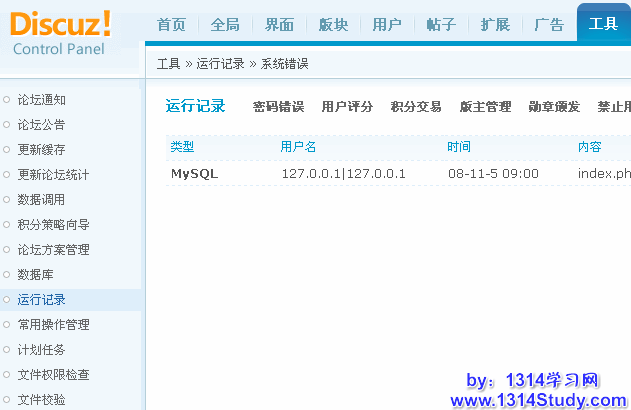631x410 pixels.
Task: Click 论坛公告 sidebar item
Action: 41,125
